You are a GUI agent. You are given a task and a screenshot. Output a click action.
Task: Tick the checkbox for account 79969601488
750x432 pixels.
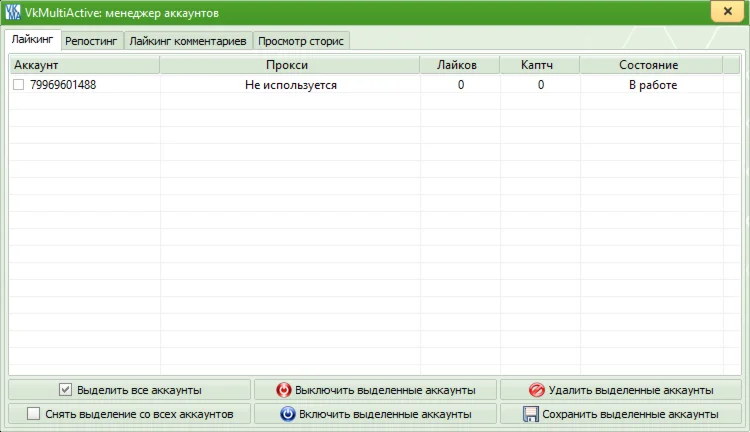tap(19, 85)
